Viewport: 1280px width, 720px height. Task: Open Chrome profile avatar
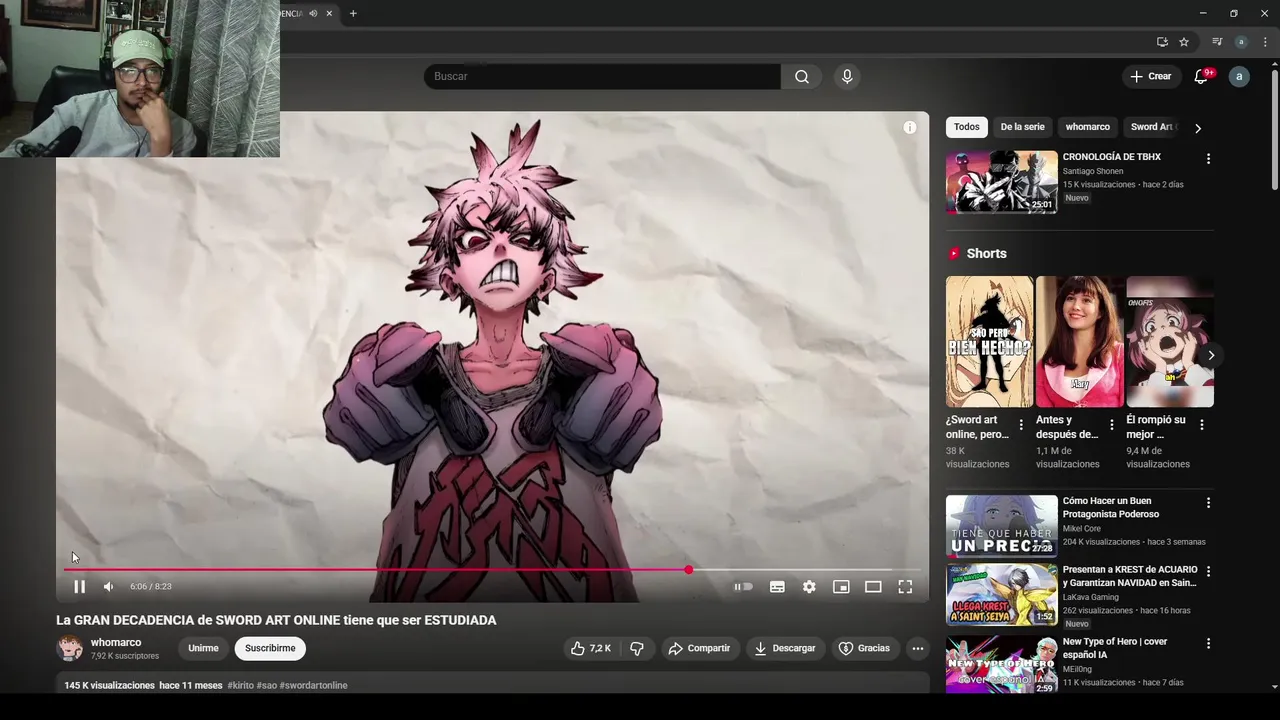(x=1241, y=42)
